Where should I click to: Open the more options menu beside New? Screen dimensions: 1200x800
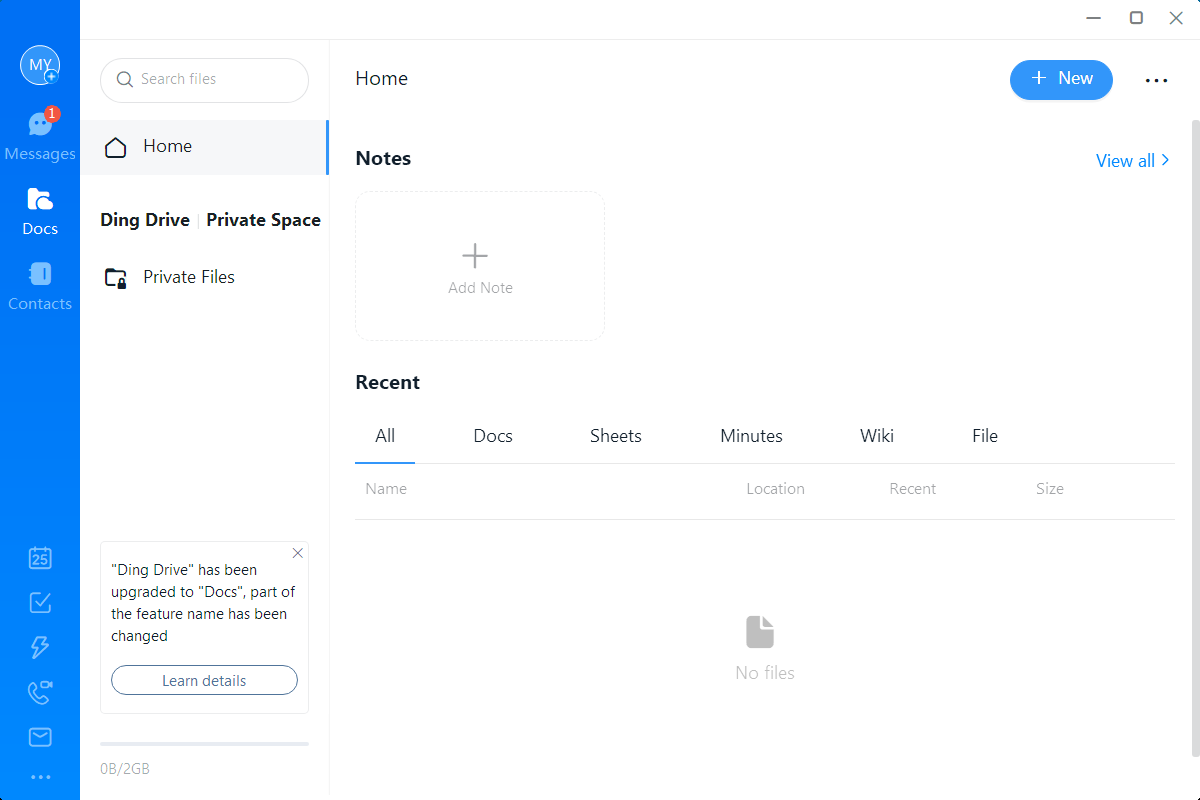tap(1156, 81)
